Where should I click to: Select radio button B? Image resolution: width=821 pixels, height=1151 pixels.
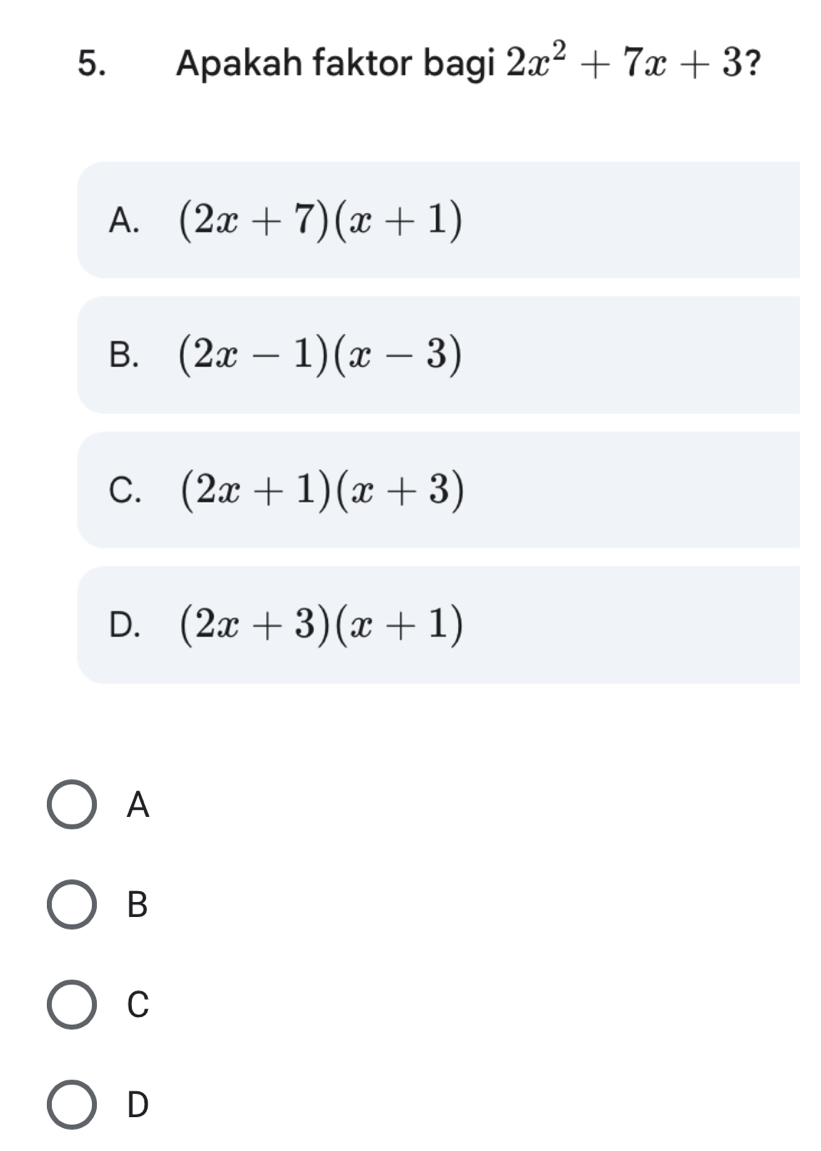point(71,905)
